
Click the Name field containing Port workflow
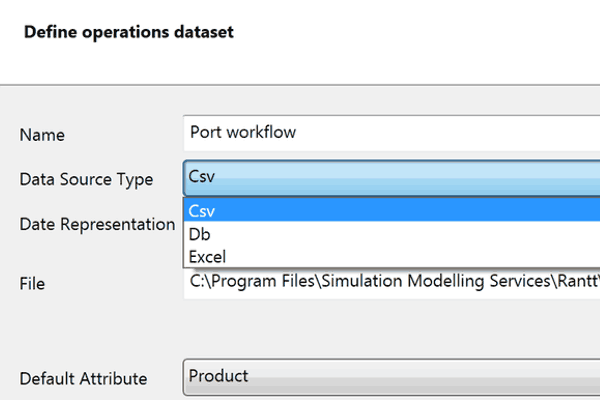tap(390, 132)
